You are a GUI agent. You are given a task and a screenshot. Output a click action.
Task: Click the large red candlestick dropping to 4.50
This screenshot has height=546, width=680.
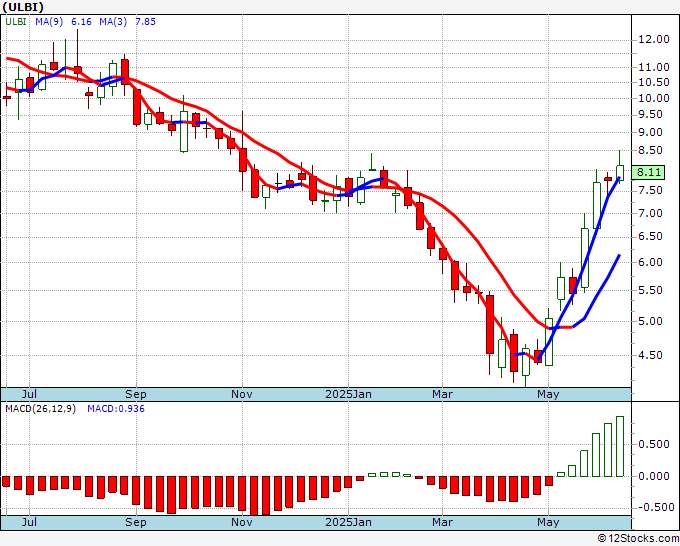coord(490,324)
